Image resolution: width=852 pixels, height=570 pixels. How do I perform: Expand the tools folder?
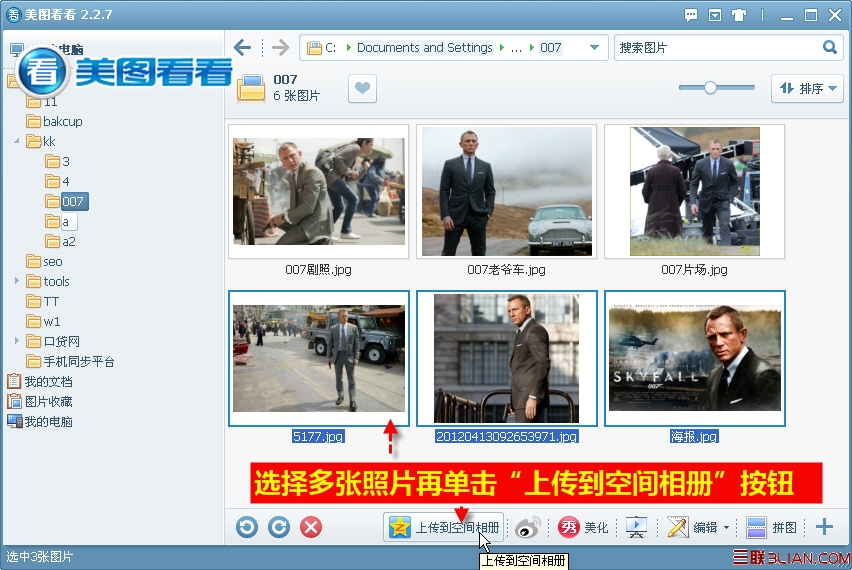(17, 281)
